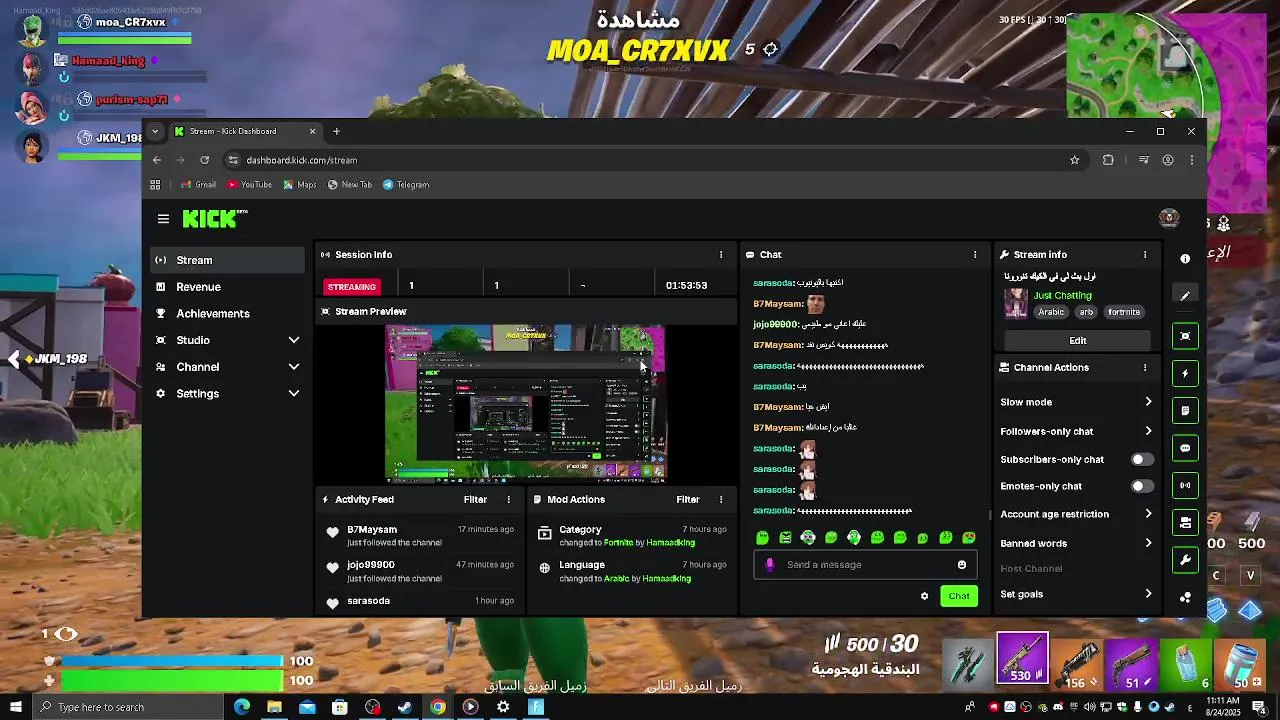Toggle the channel actions widget icon
The width and height of the screenshot is (1280, 720).
pos(1185,522)
